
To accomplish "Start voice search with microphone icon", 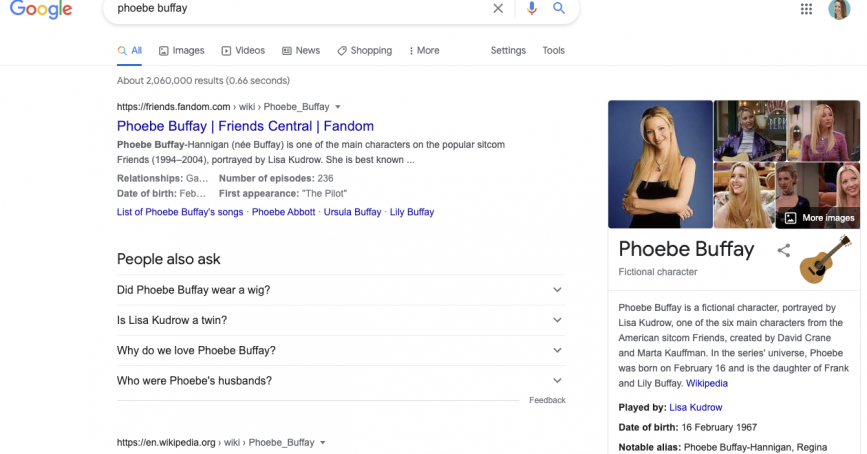I will pyautogui.click(x=531, y=8).
